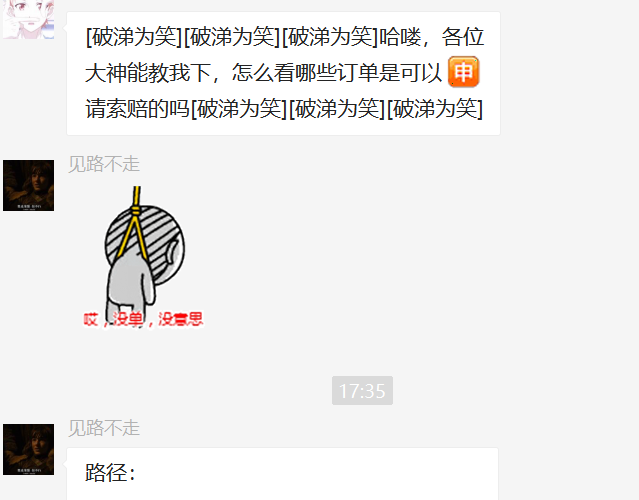The height and width of the screenshot is (500, 639).
Task: Click 见路不走 username above 路径 message
Action: click(x=104, y=428)
